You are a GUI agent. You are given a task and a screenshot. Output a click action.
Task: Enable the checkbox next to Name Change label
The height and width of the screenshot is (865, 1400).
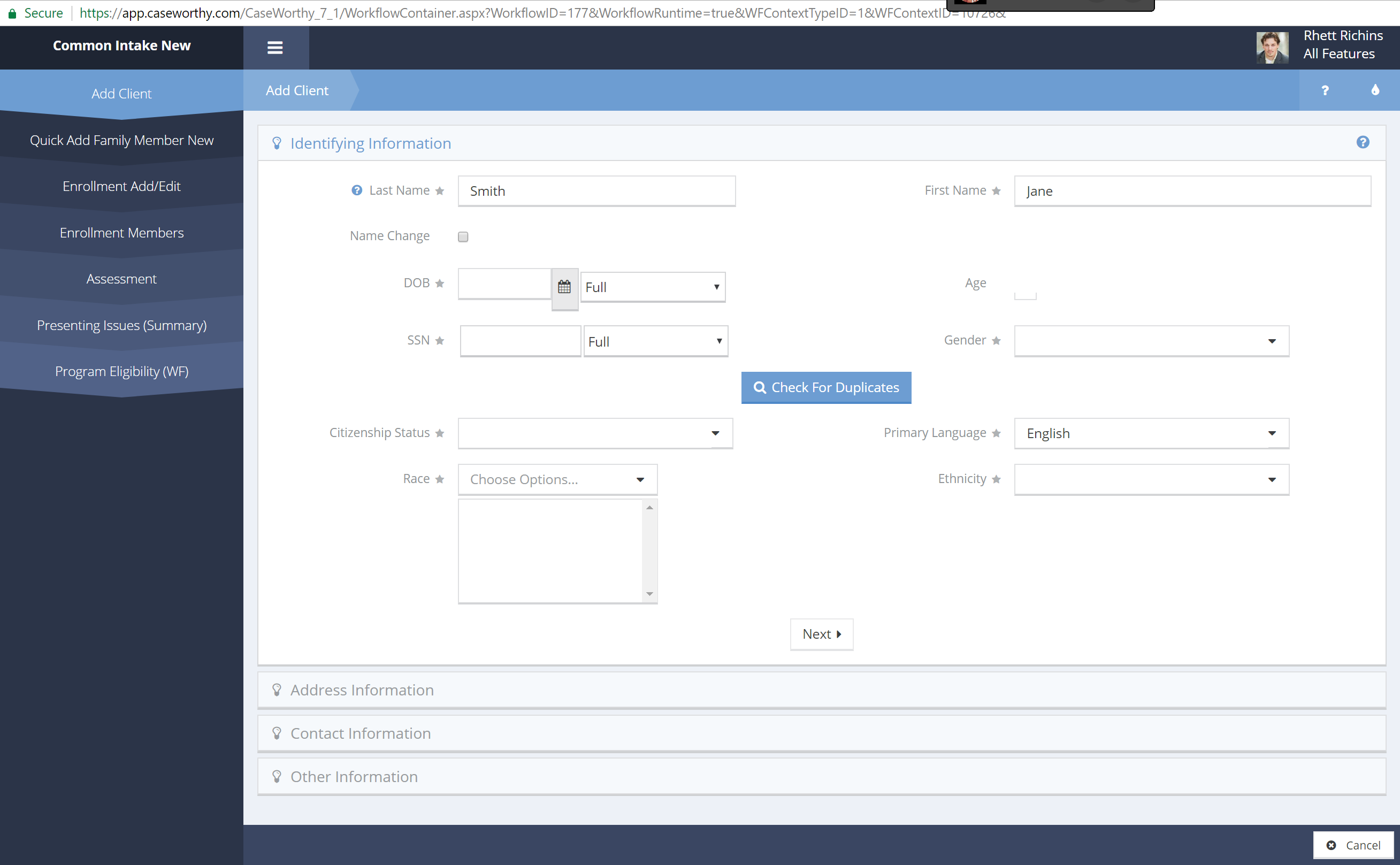(462, 236)
